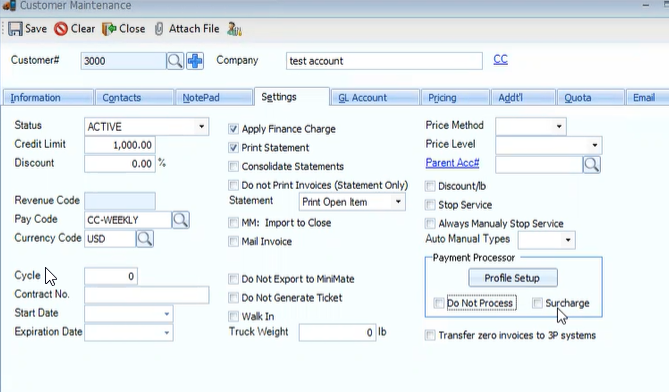Toggle Do Not Process checkbox
669x392 pixels.
(x=439, y=303)
